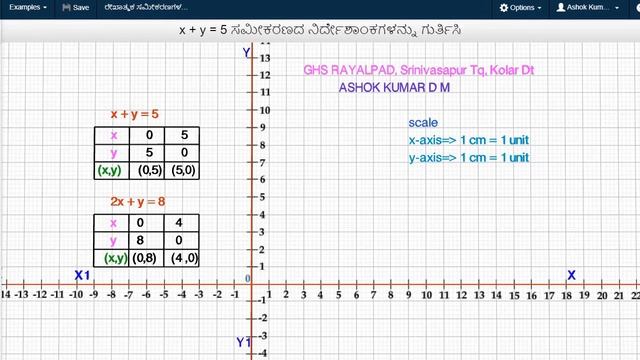
Task: Click the 10 tick label on y-axis
Action: point(265,110)
